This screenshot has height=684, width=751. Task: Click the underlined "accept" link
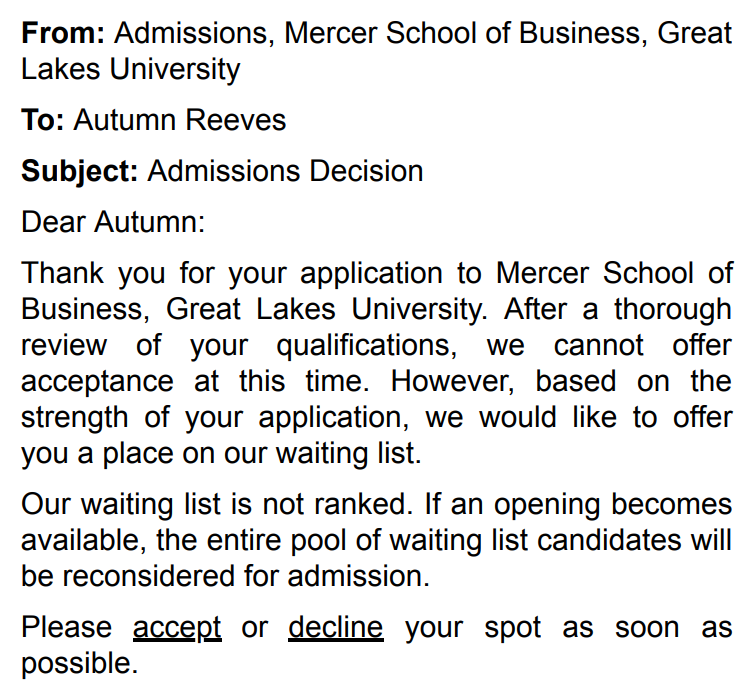(177, 627)
